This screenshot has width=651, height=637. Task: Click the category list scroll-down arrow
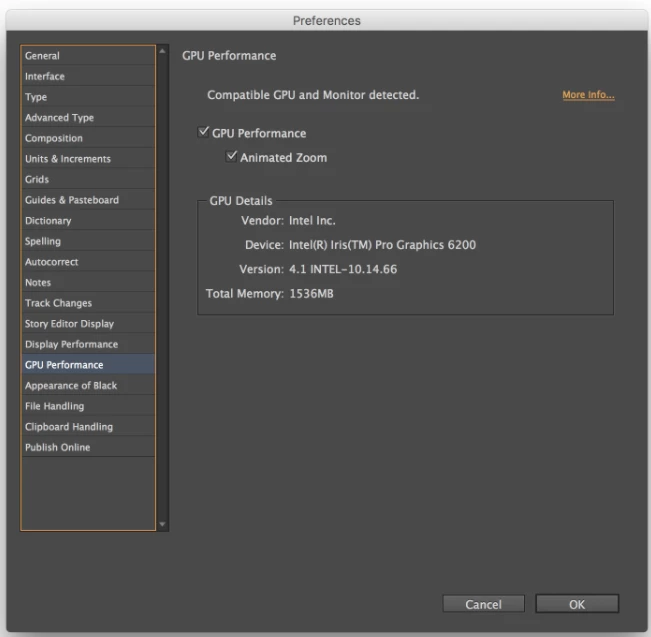tap(162, 524)
